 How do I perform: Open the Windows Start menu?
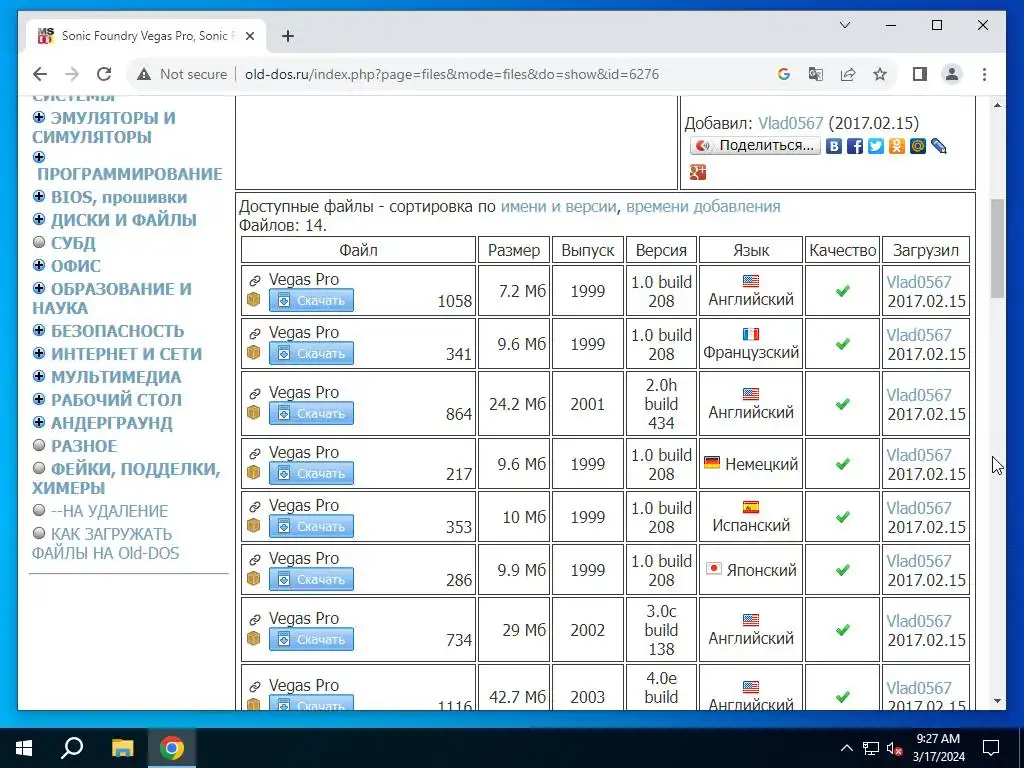pyautogui.click(x=24, y=748)
